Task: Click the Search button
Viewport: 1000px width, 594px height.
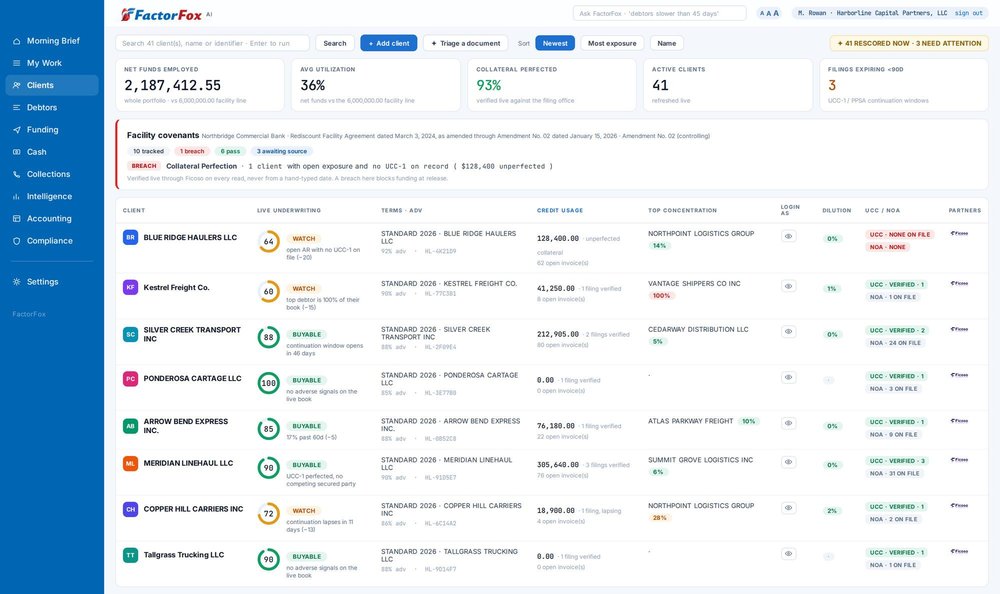Action: pyautogui.click(x=335, y=43)
